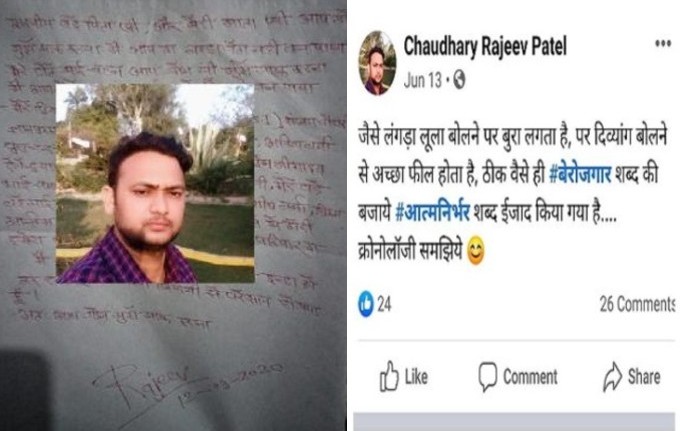680x431 pixels.
Task: Open Chaudhary Rajeev Patel's profile picture
Action: (377, 63)
